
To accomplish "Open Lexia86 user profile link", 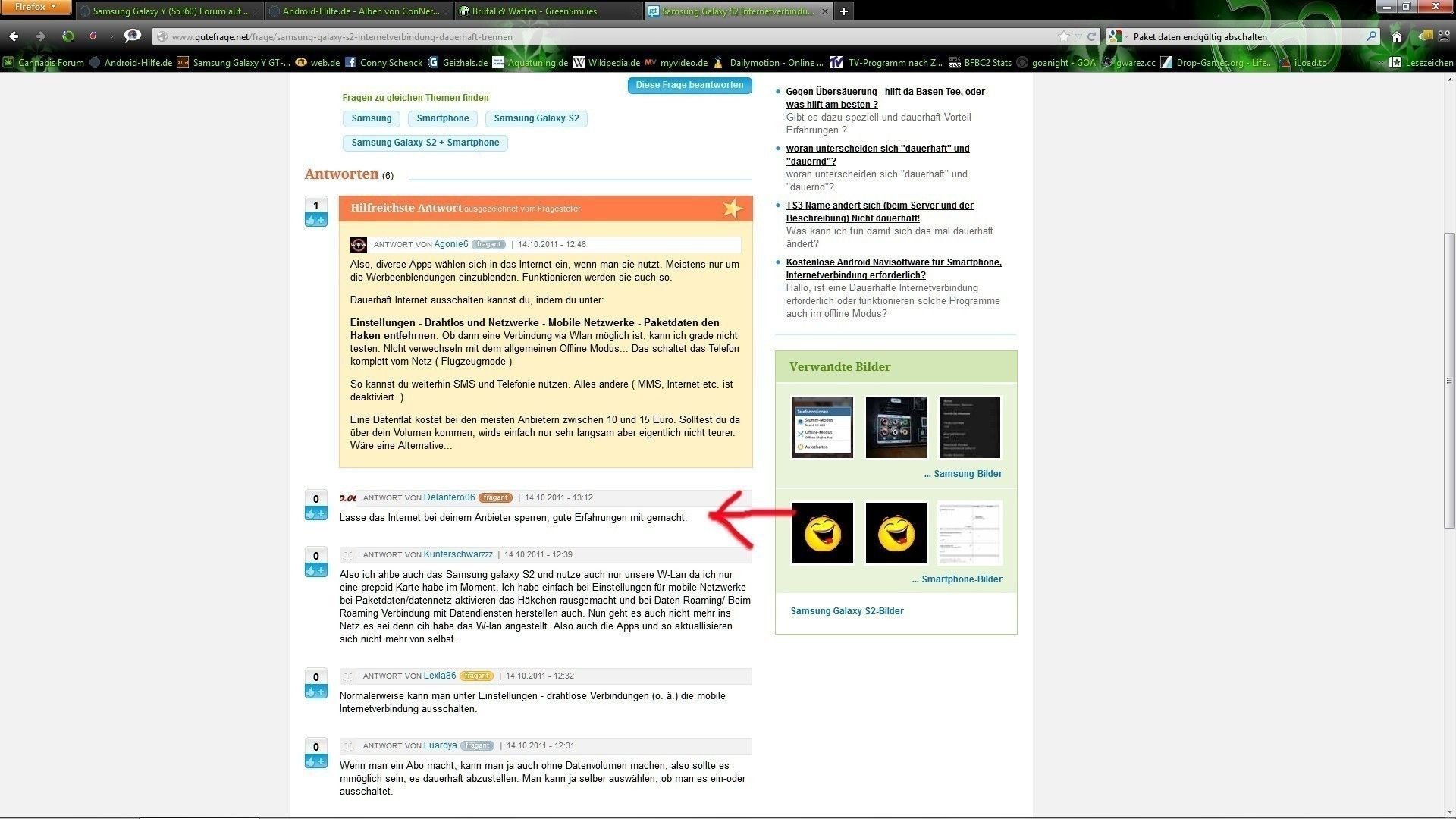I will [x=440, y=676].
